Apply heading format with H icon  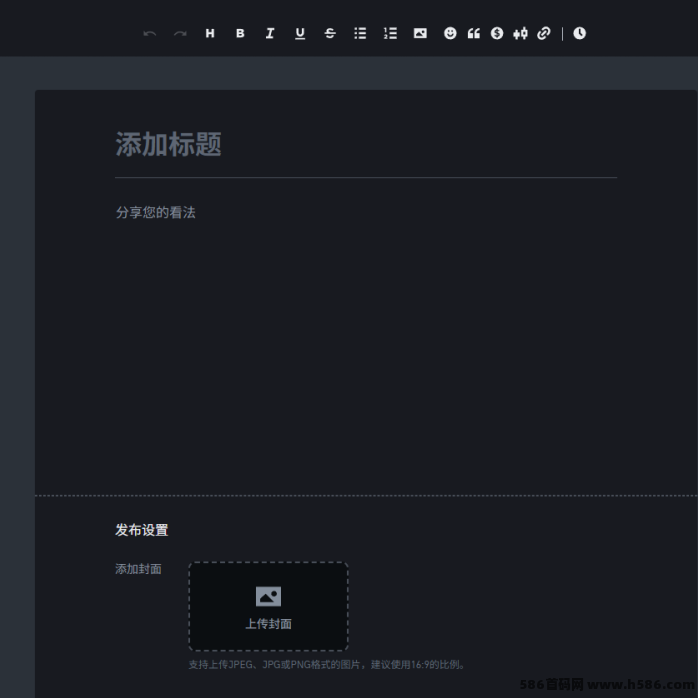pos(210,33)
